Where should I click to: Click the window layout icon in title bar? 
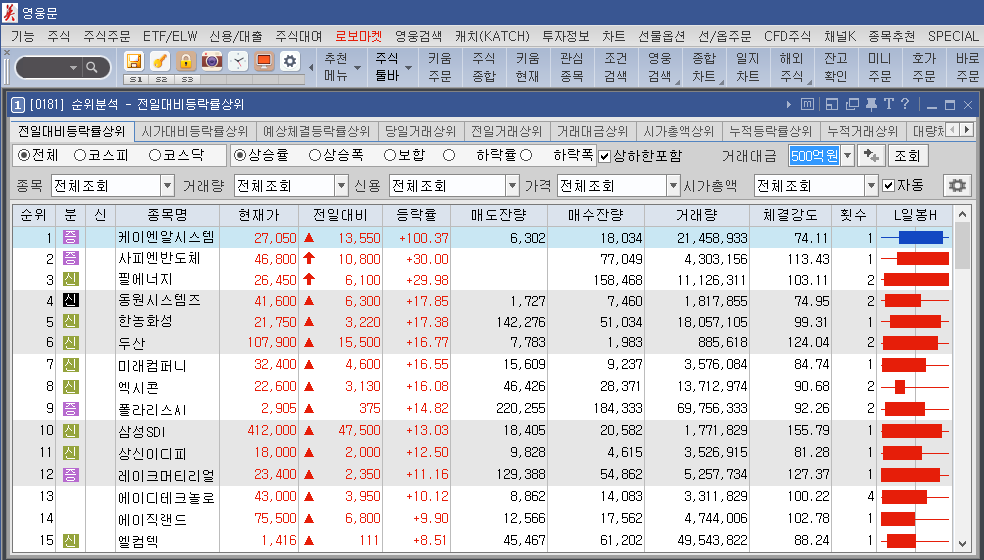[832, 104]
